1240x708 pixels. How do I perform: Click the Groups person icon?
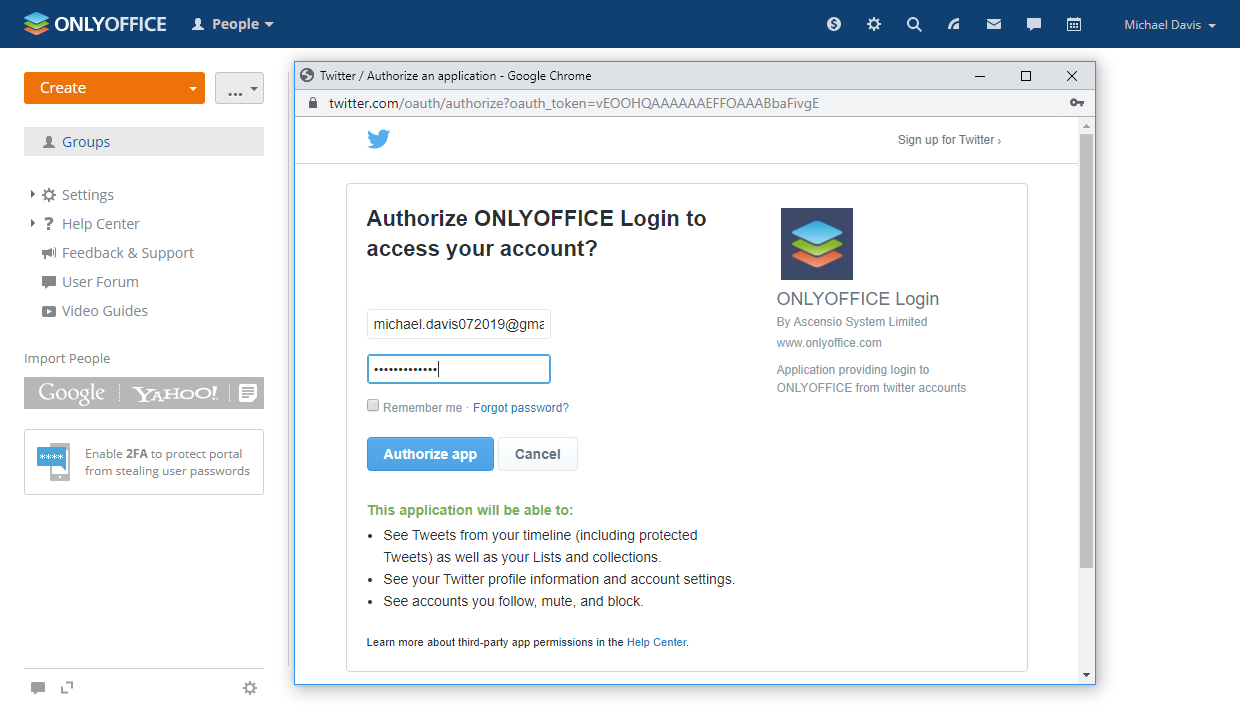(49, 142)
